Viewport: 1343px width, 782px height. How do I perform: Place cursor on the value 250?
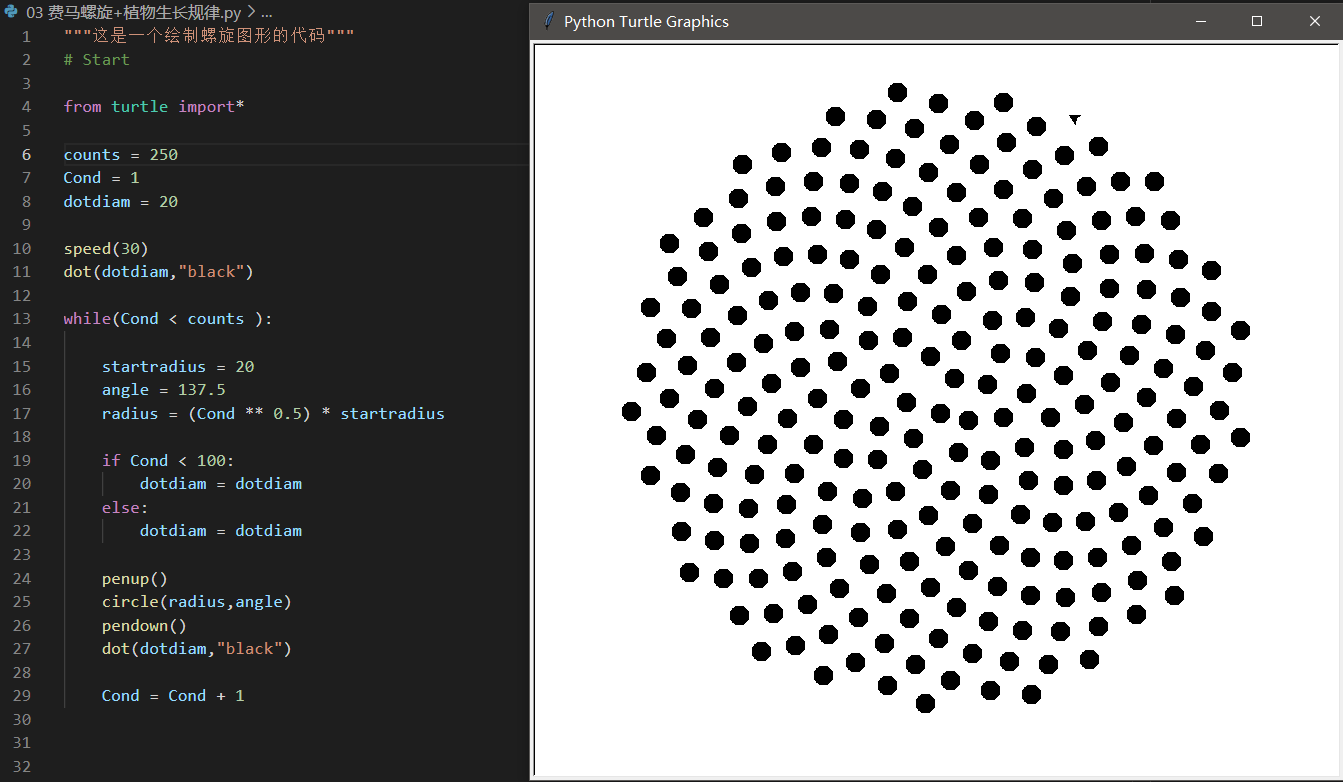163,154
